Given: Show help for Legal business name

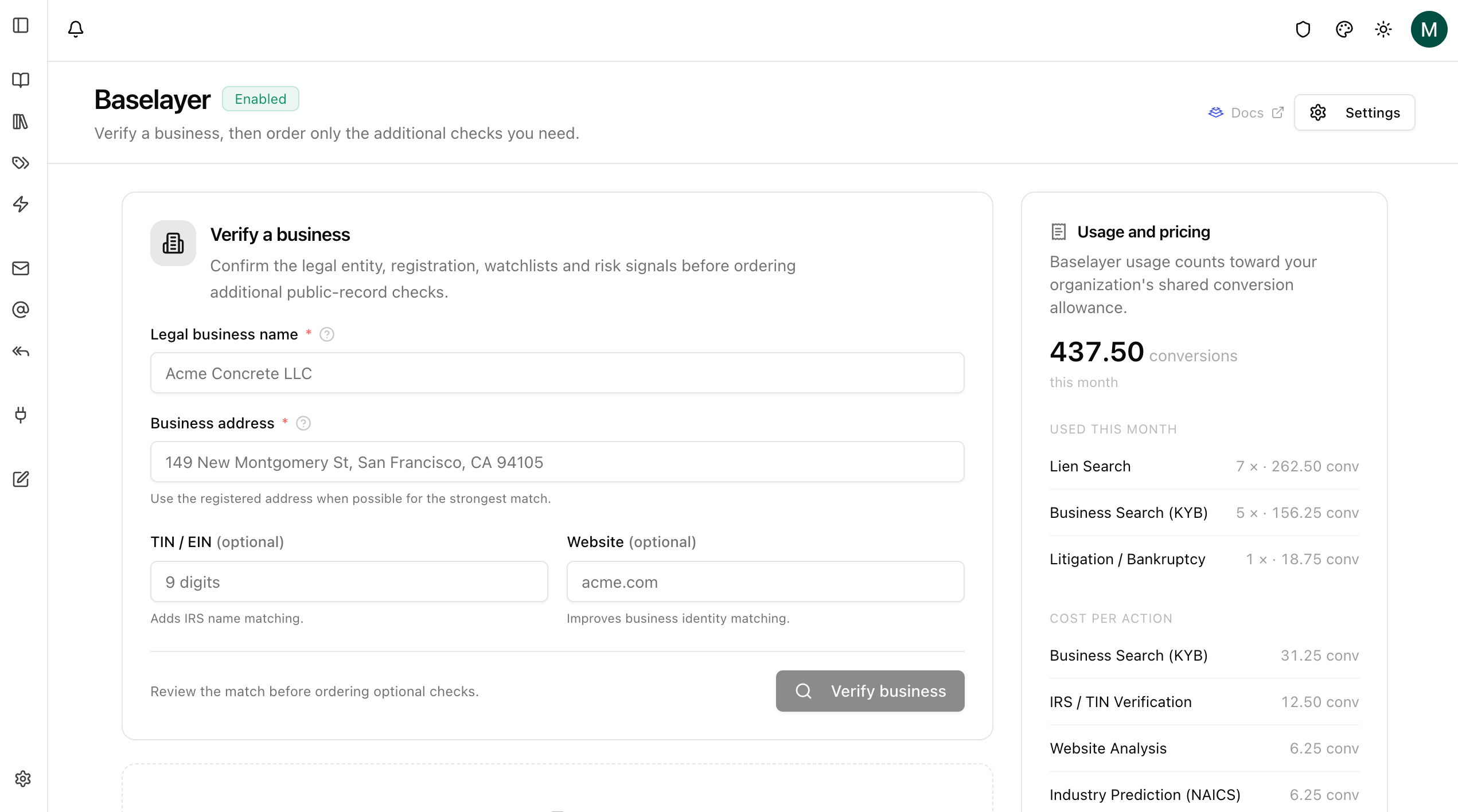Looking at the screenshot, I should (x=327, y=334).
